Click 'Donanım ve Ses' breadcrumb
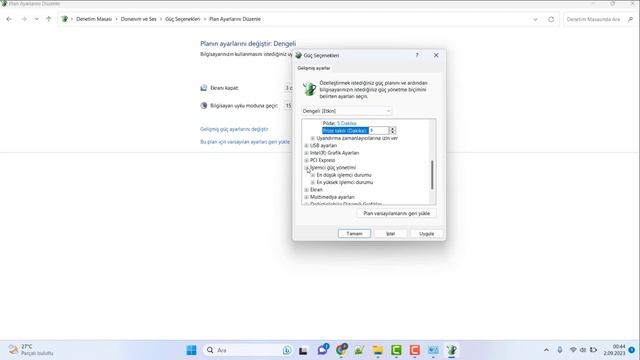Viewport: 640px width, 360px height. click(138, 19)
